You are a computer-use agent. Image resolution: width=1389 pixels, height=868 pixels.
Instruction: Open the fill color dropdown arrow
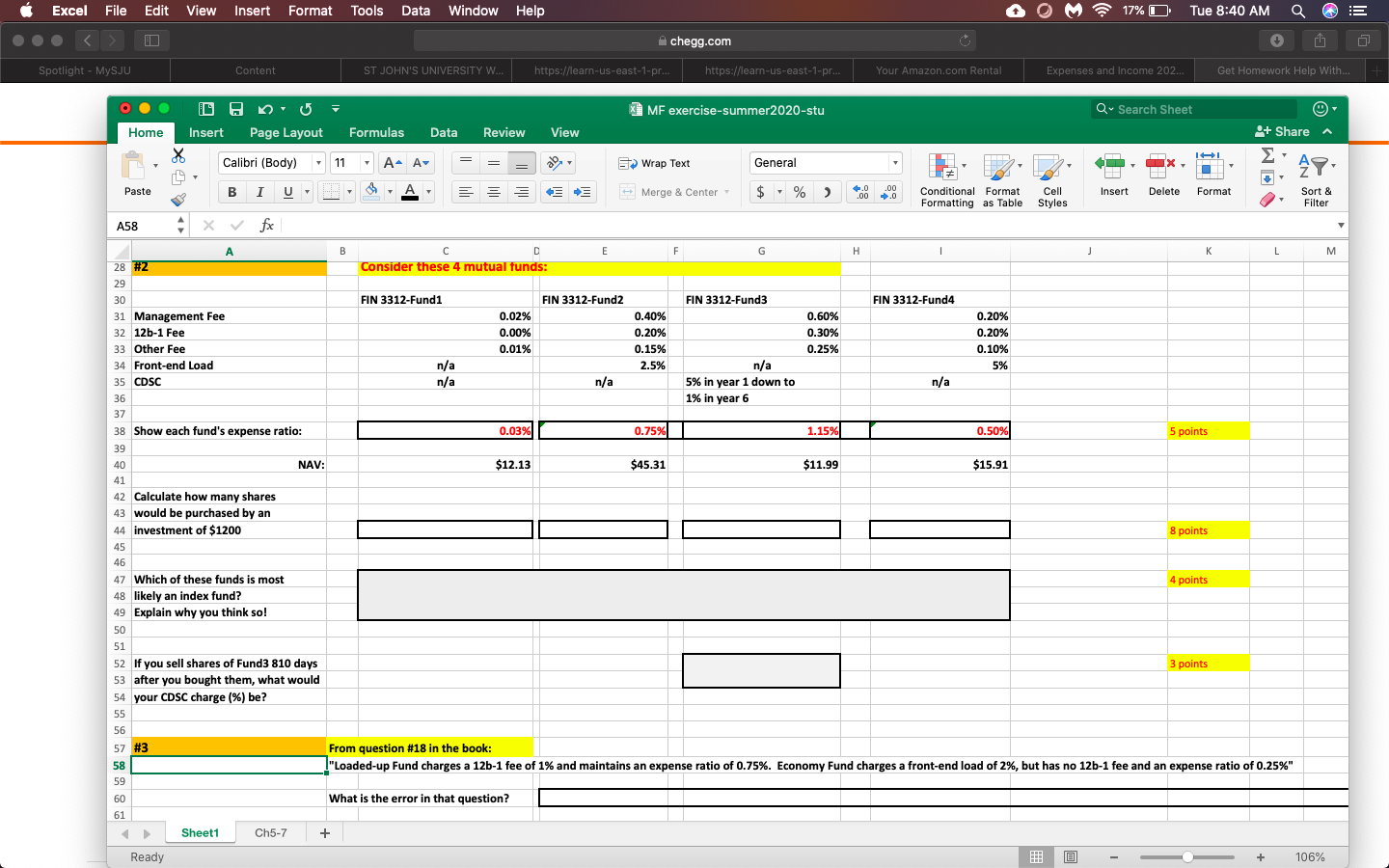(390, 192)
